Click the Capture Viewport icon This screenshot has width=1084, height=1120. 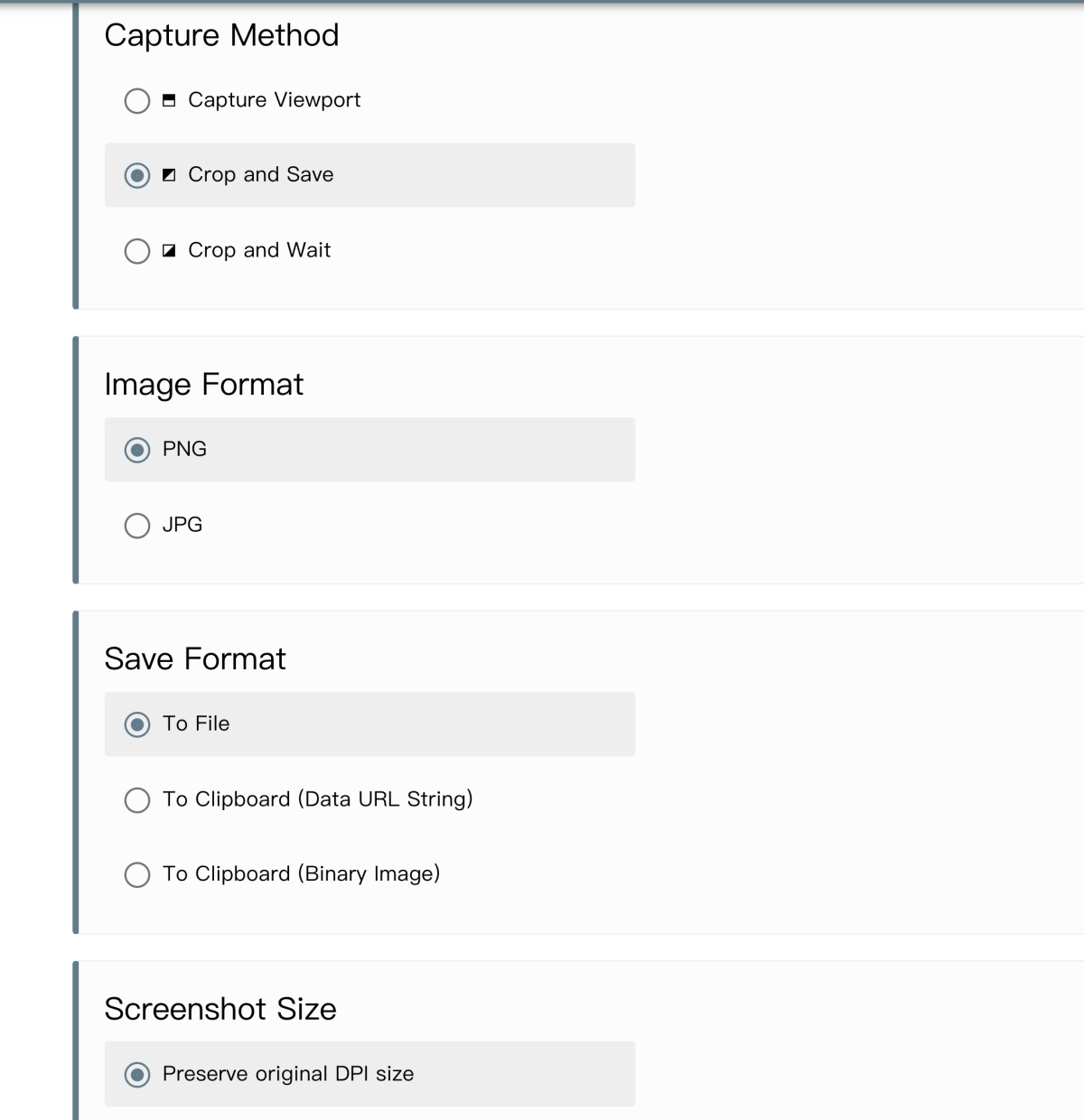pyautogui.click(x=169, y=100)
